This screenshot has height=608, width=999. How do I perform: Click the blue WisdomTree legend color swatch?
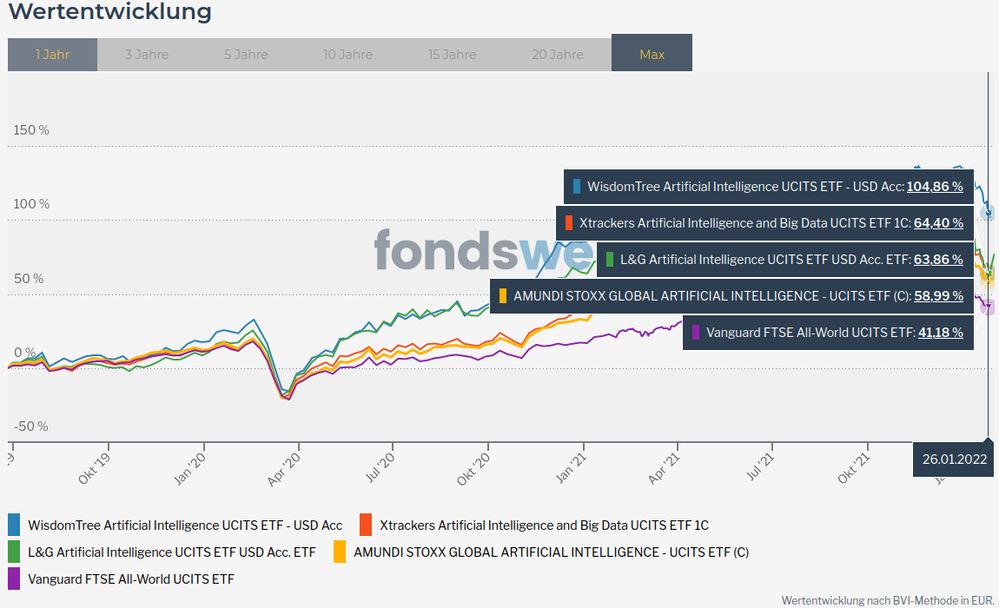[14, 525]
